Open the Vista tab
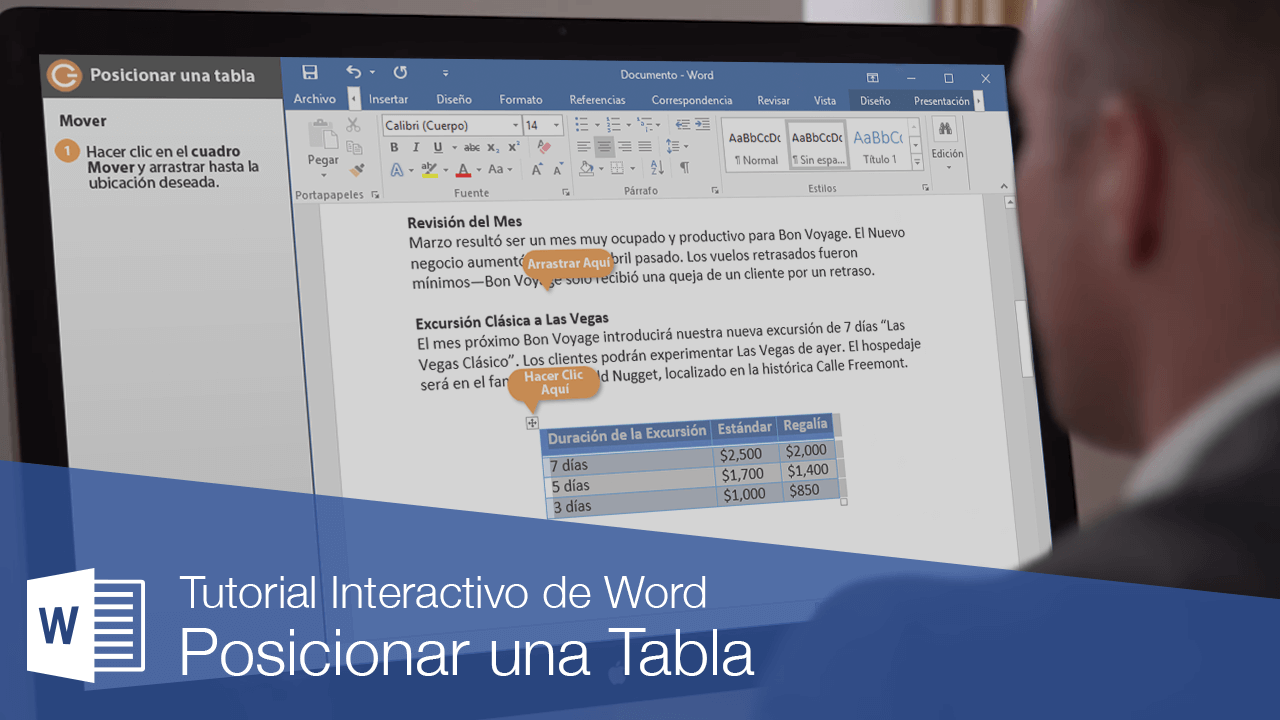The image size is (1280, 720). pos(825,100)
